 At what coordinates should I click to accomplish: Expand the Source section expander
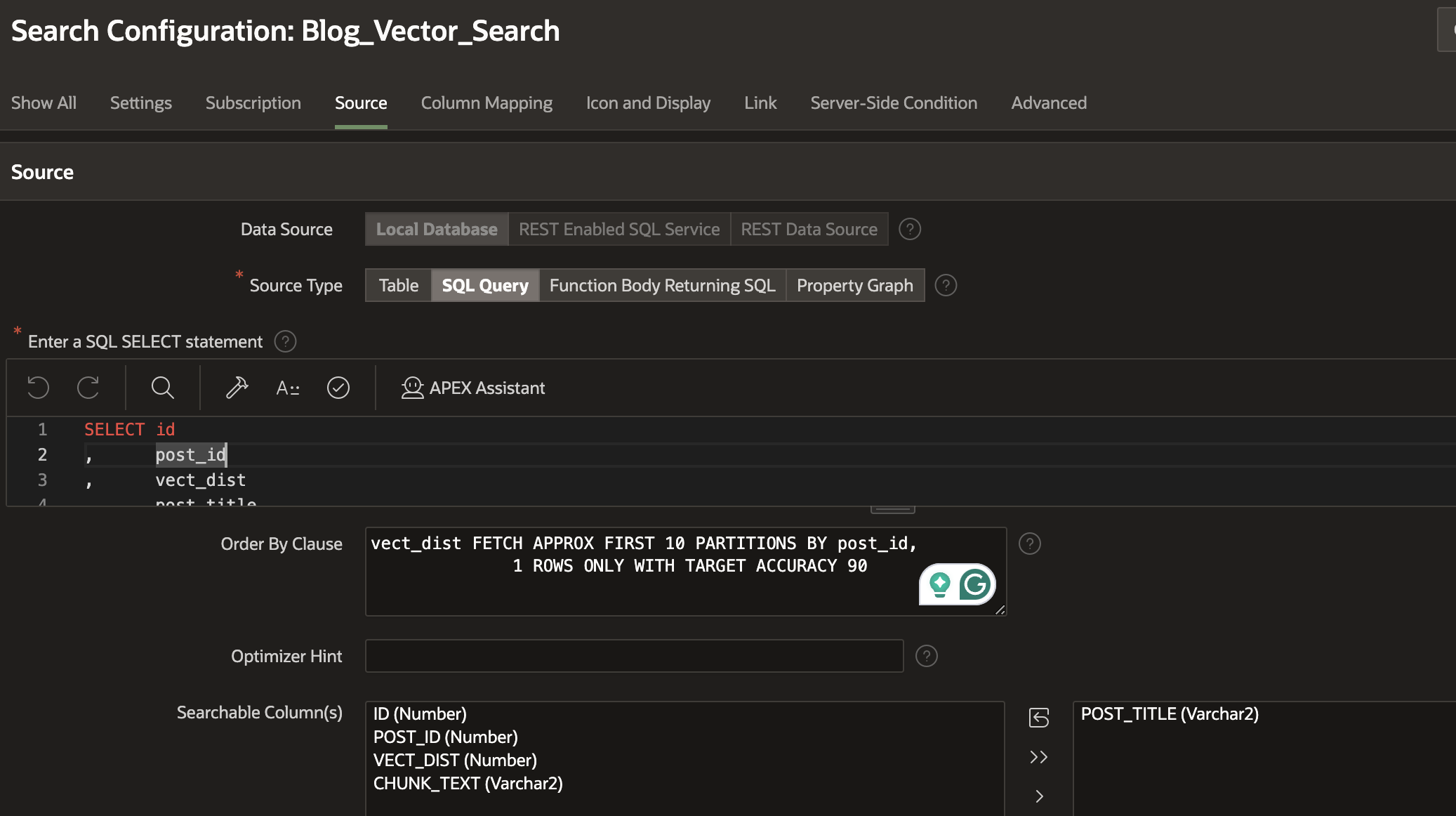(x=42, y=172)
